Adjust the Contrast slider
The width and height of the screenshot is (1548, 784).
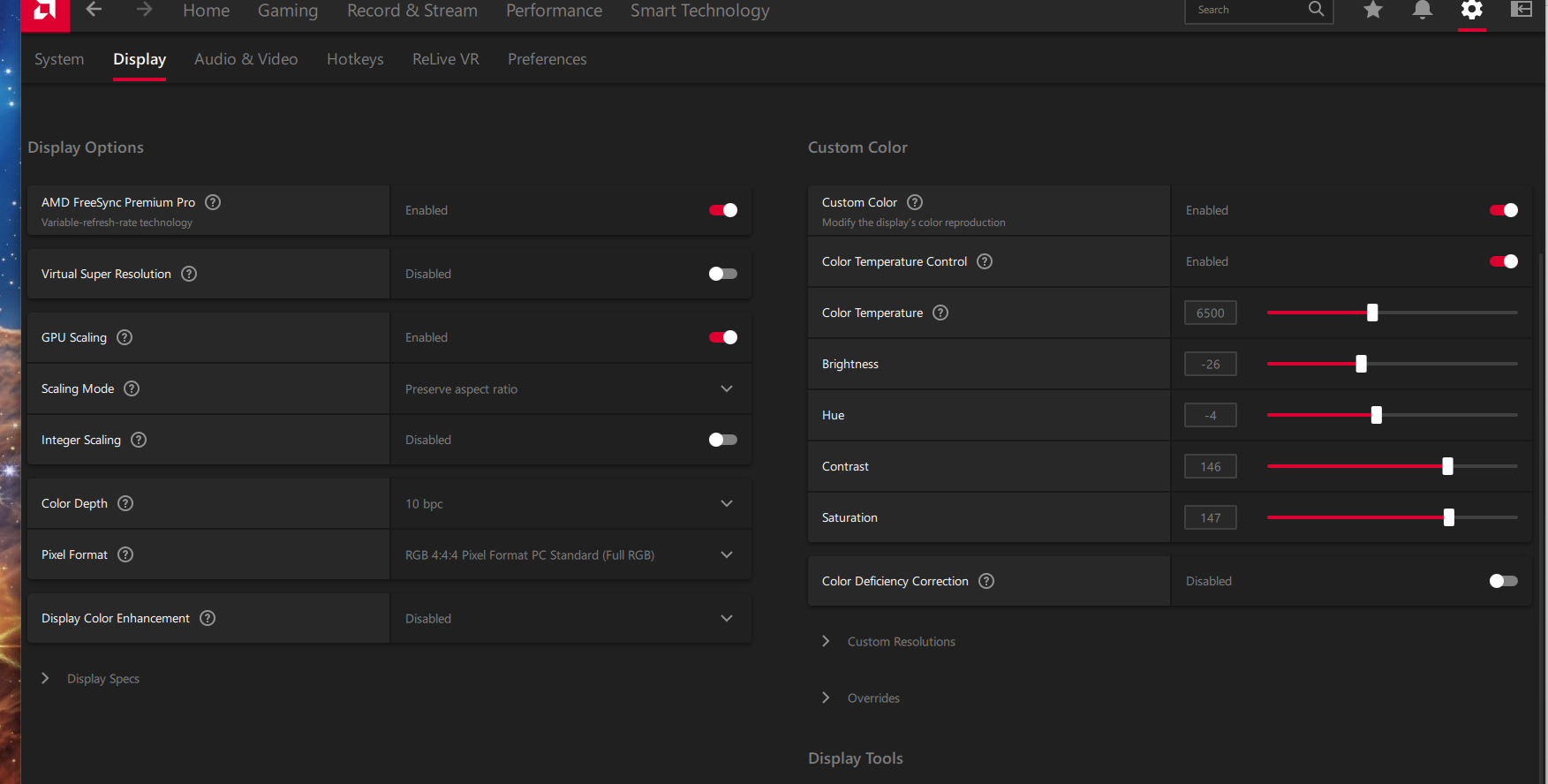[1393, 466]
